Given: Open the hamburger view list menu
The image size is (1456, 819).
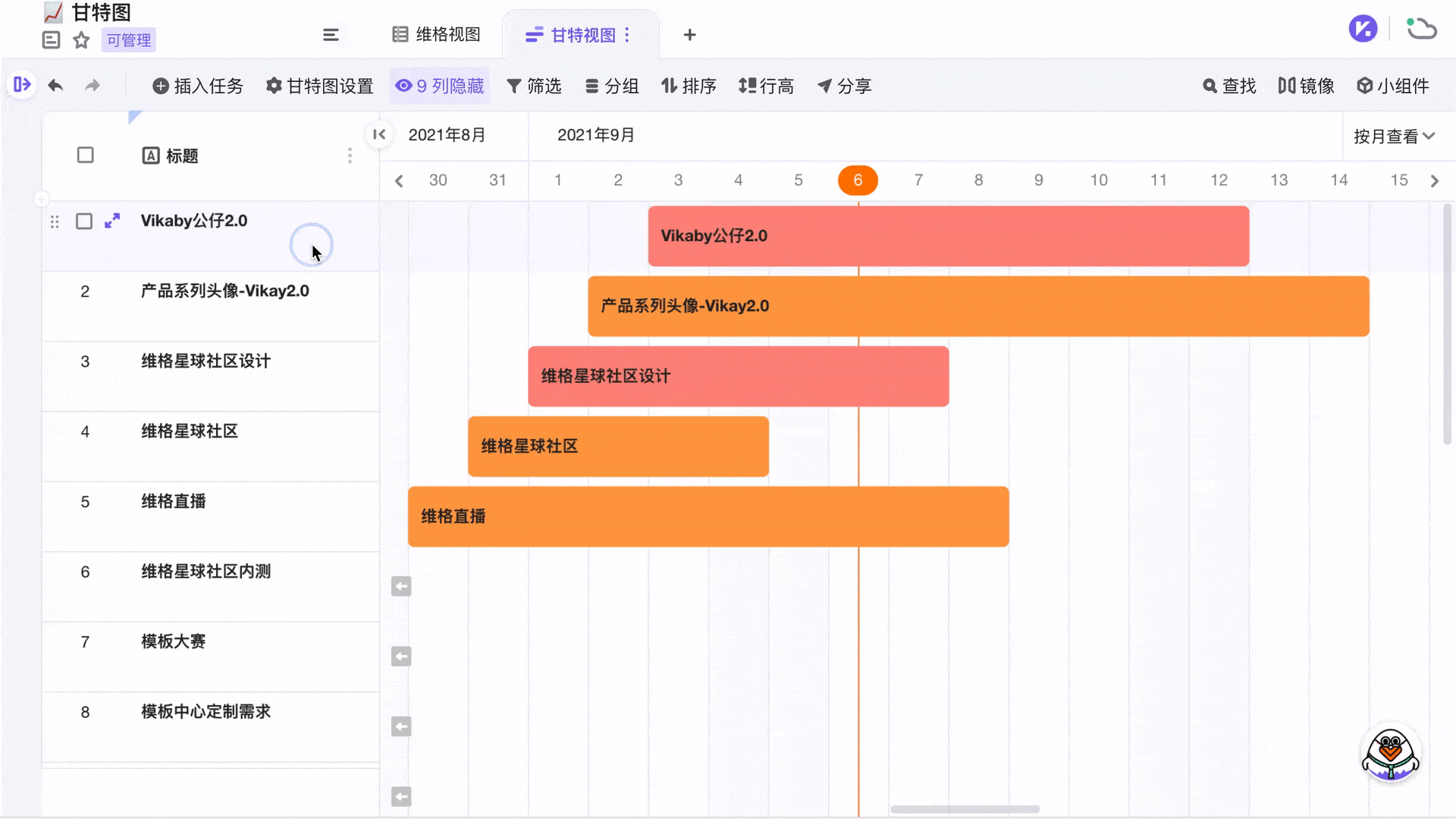Looking at the screenshot, I should [331, 35].
